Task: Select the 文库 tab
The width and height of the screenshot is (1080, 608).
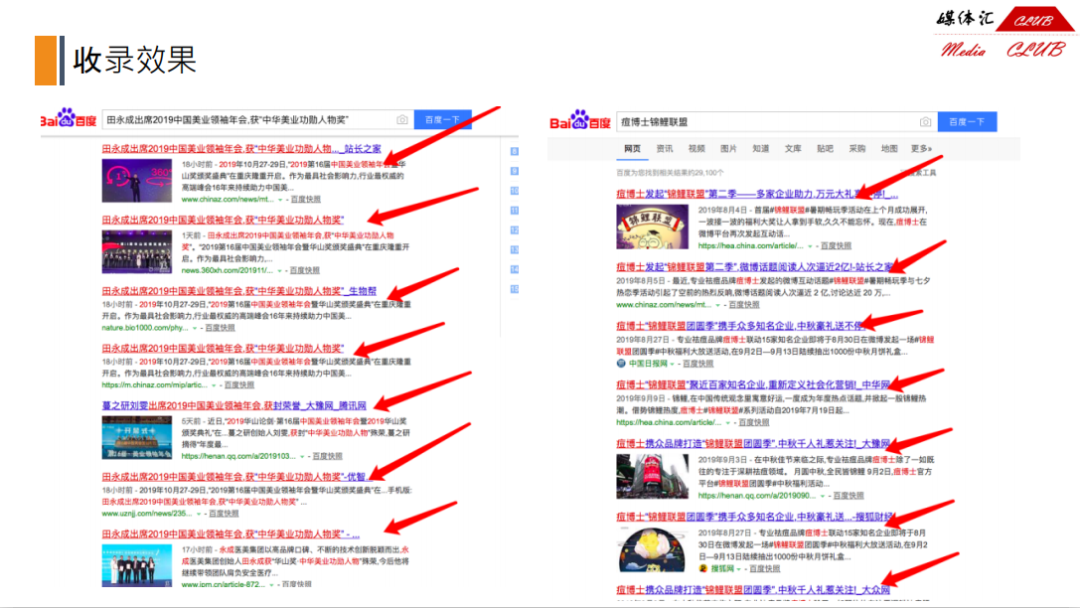Action: click(x=792, y=149)
